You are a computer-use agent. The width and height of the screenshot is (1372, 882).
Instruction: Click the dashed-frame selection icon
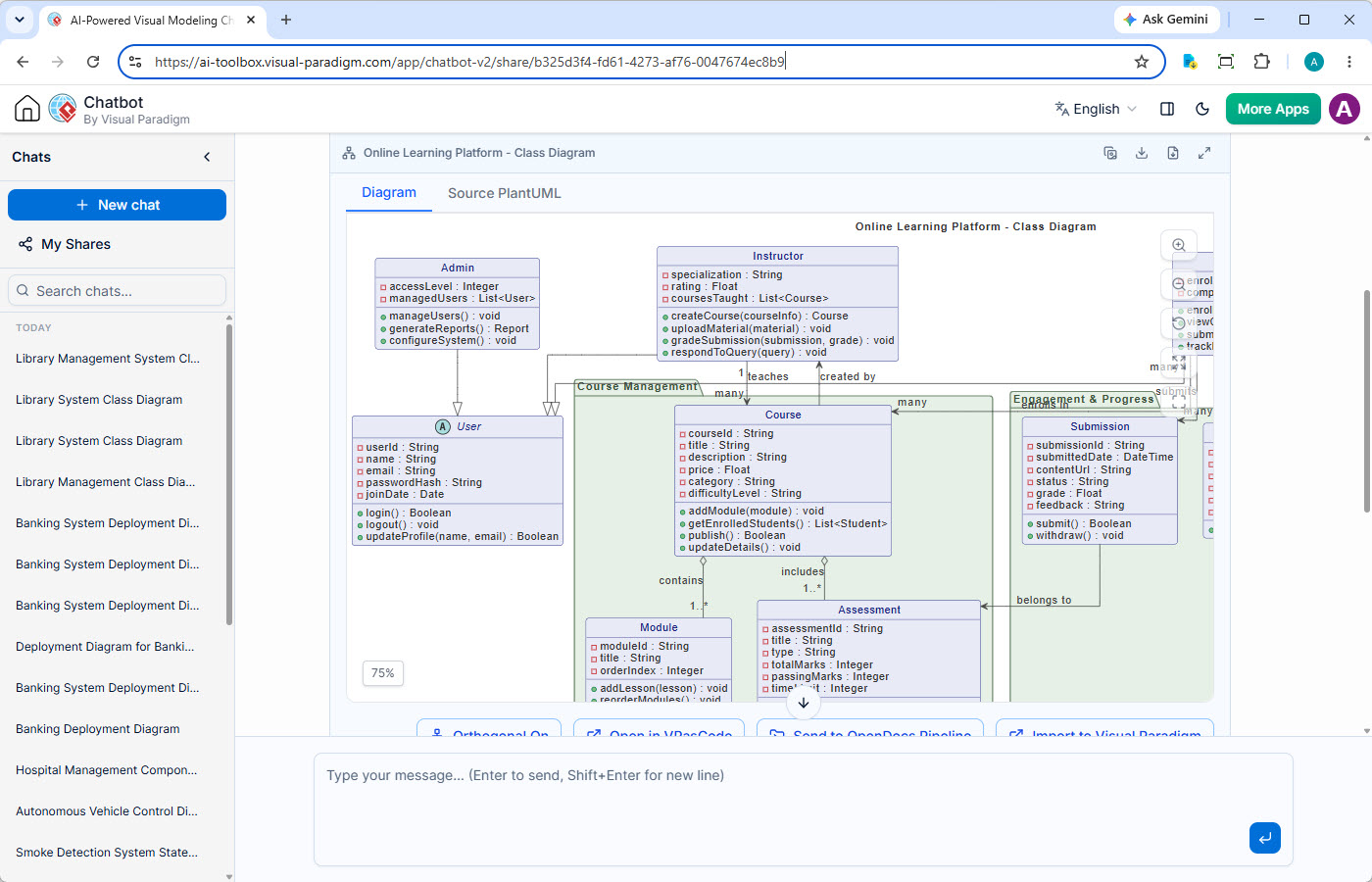coord(1179,400)
